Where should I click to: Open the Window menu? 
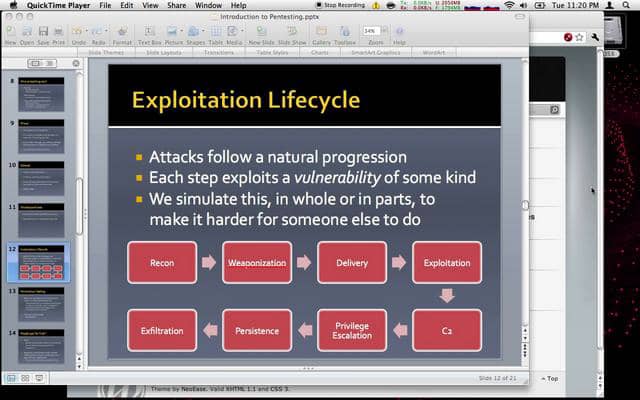pyautogui.click(x=208, y=5)
